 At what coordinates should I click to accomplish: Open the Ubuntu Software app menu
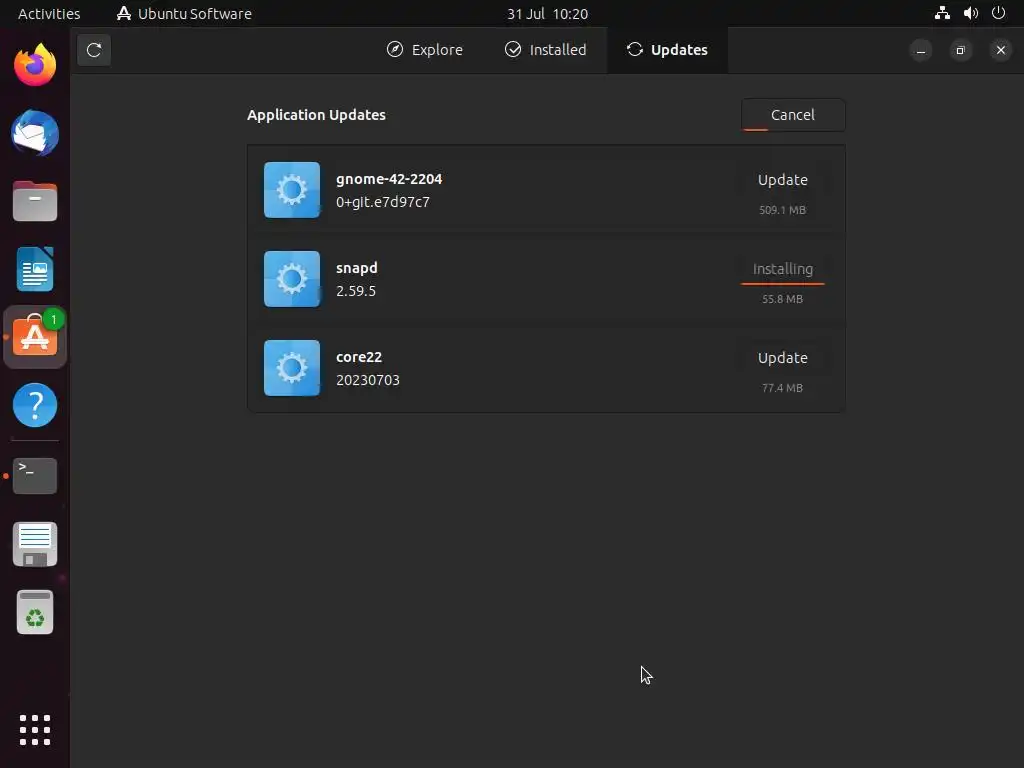184,14
